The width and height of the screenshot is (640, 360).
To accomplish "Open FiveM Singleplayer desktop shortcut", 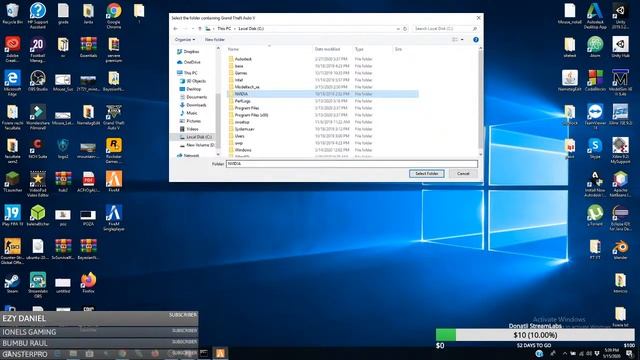I will pyautogui.click(x=114, y=218).
